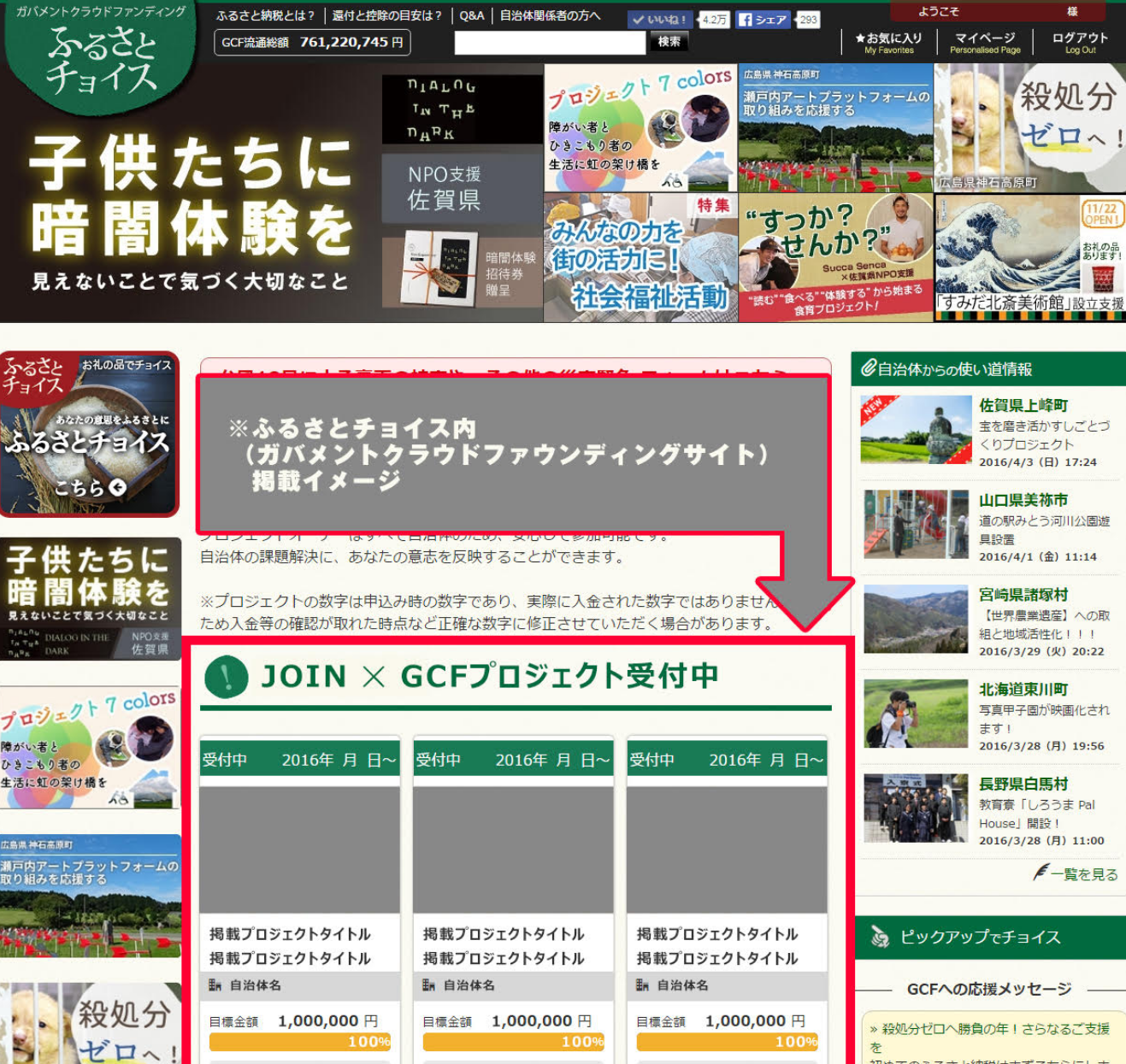Click building icon on second card 自治体名
The image size is (1126, 1064).
tap(428, 985)
